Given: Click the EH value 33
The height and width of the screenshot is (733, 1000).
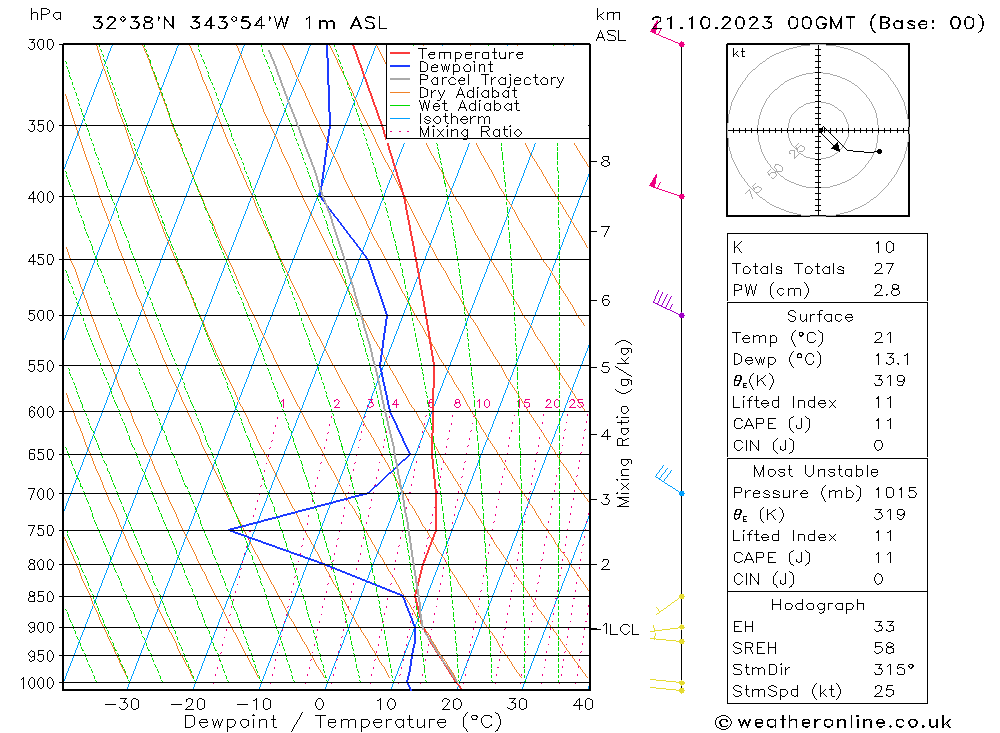Looking at the screenshot, I should tap(885, 626).
